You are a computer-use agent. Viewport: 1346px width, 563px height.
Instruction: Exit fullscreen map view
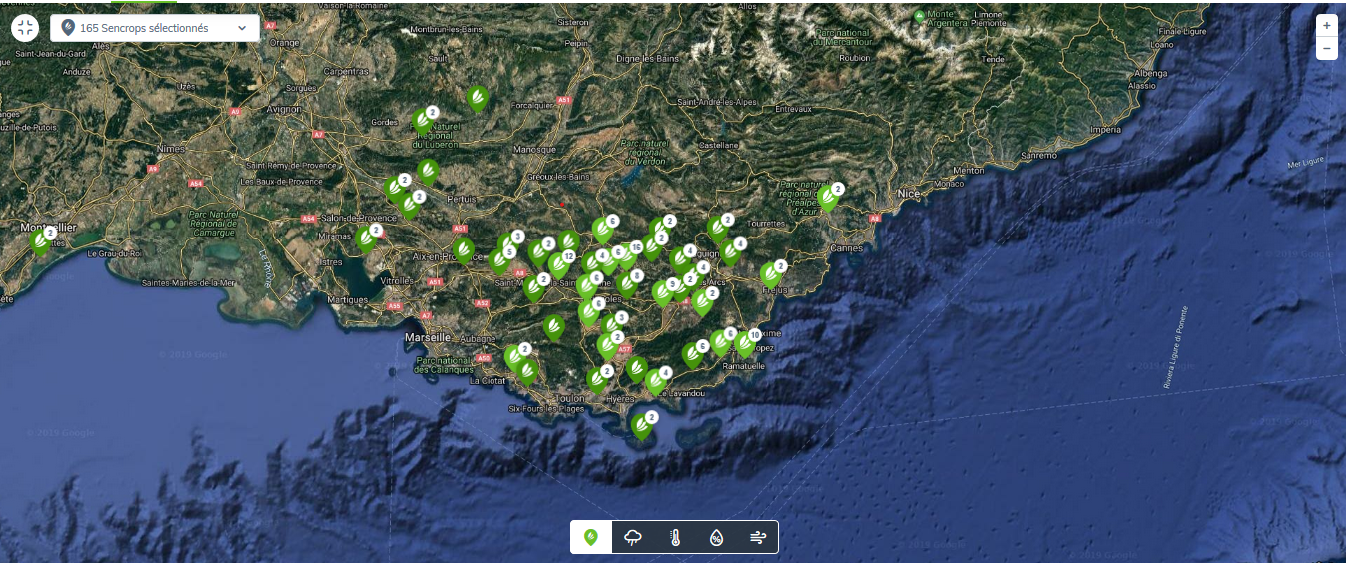(x=25, y=28)
